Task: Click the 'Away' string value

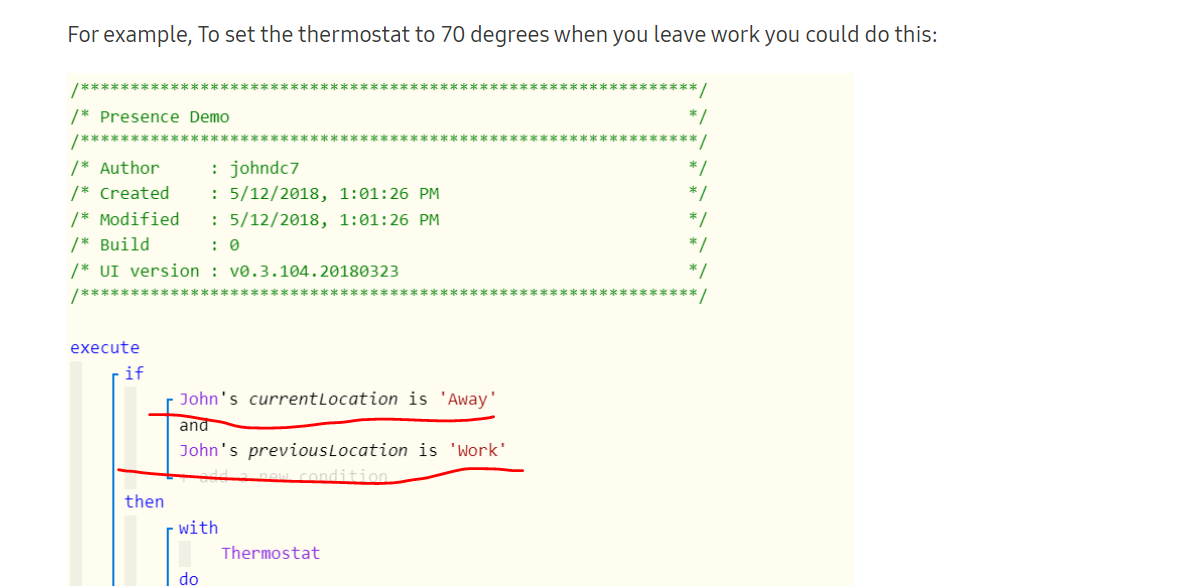Action: point(468,399)
